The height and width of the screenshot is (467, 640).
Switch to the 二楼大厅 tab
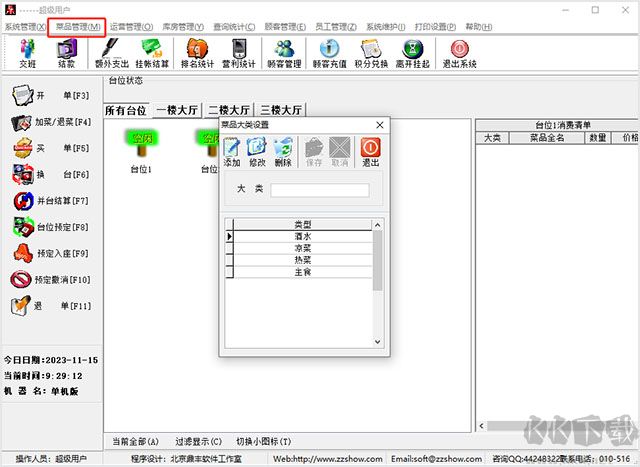tap(229, 110)
